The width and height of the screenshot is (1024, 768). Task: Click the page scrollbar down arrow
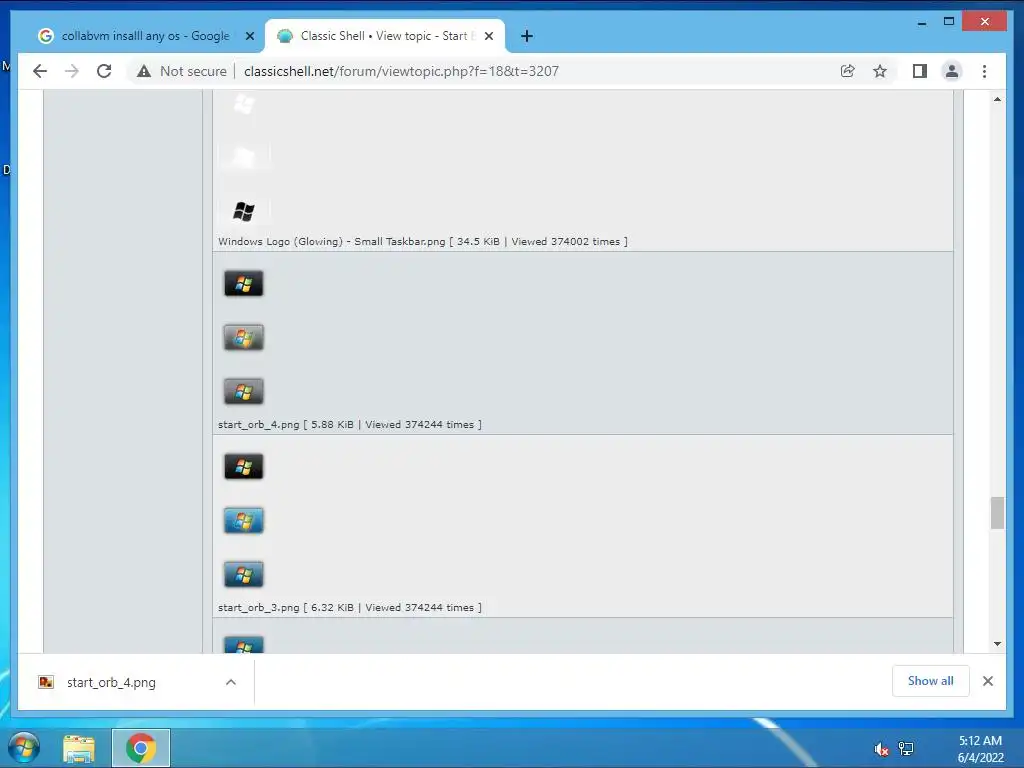click(997, 644)
